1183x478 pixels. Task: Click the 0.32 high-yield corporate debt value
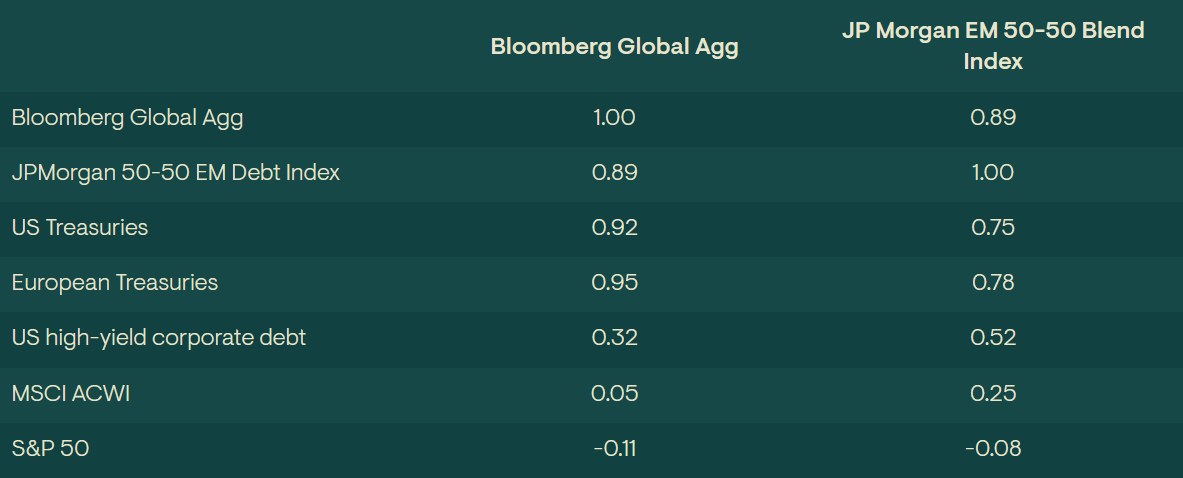click(614, 338)
